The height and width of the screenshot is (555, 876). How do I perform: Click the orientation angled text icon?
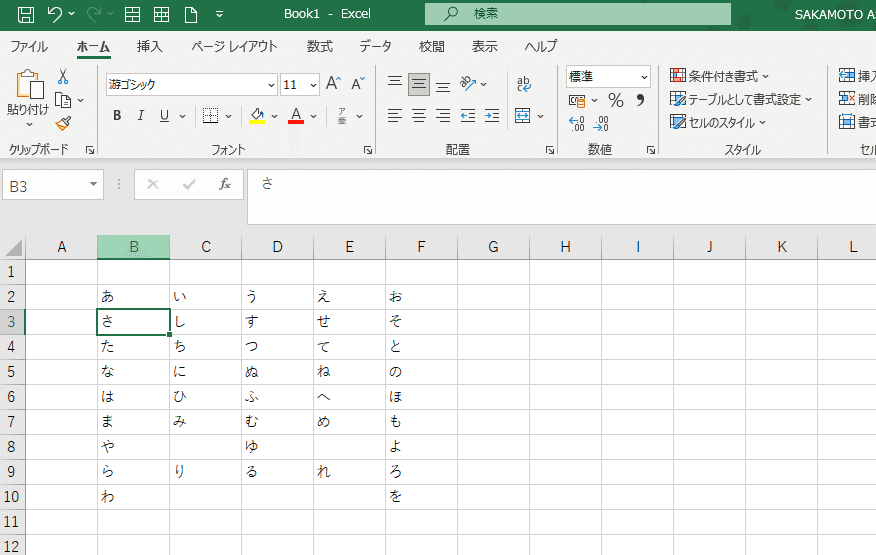[468, 84]
